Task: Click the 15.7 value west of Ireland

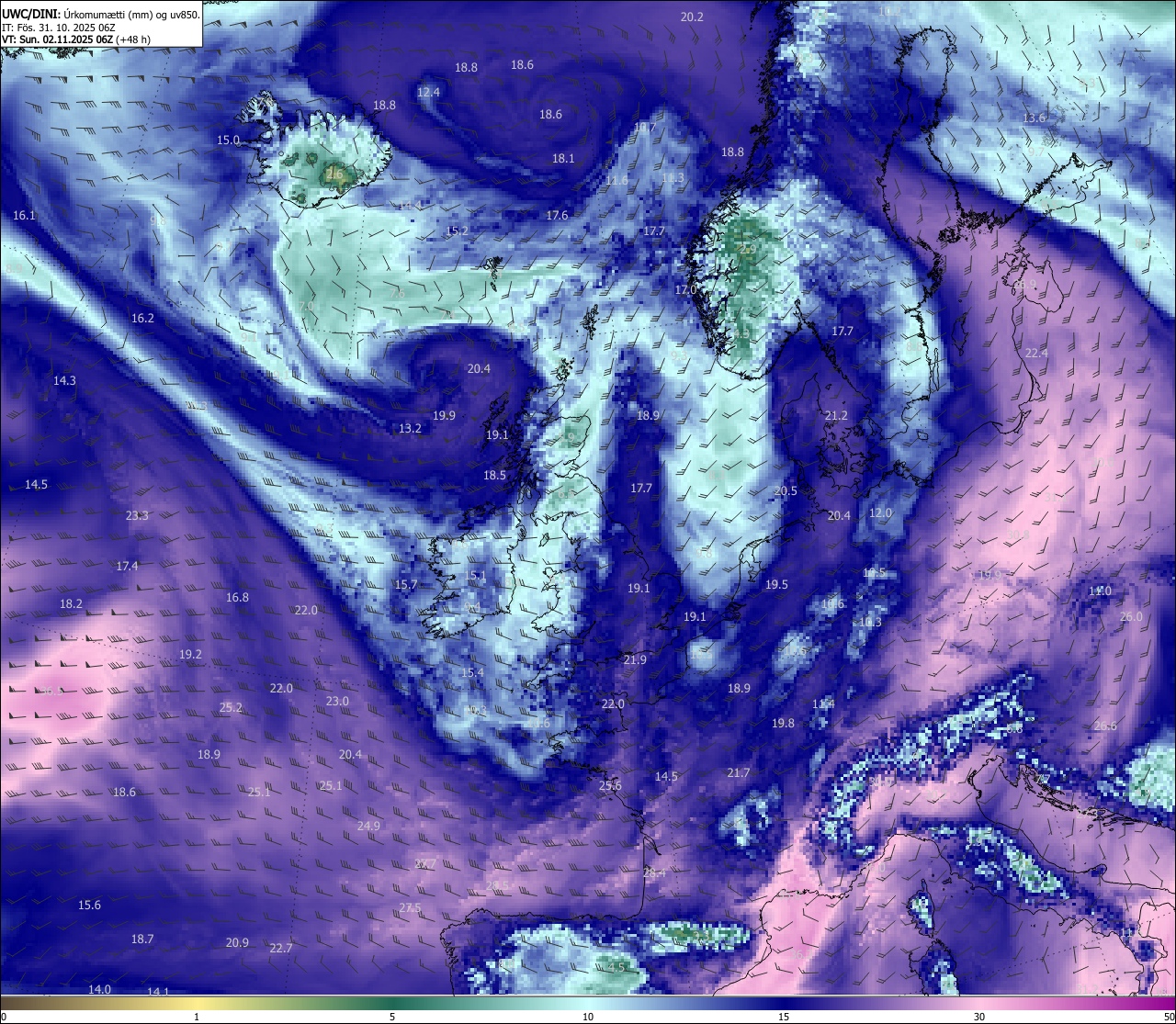Action: point(406,585)
